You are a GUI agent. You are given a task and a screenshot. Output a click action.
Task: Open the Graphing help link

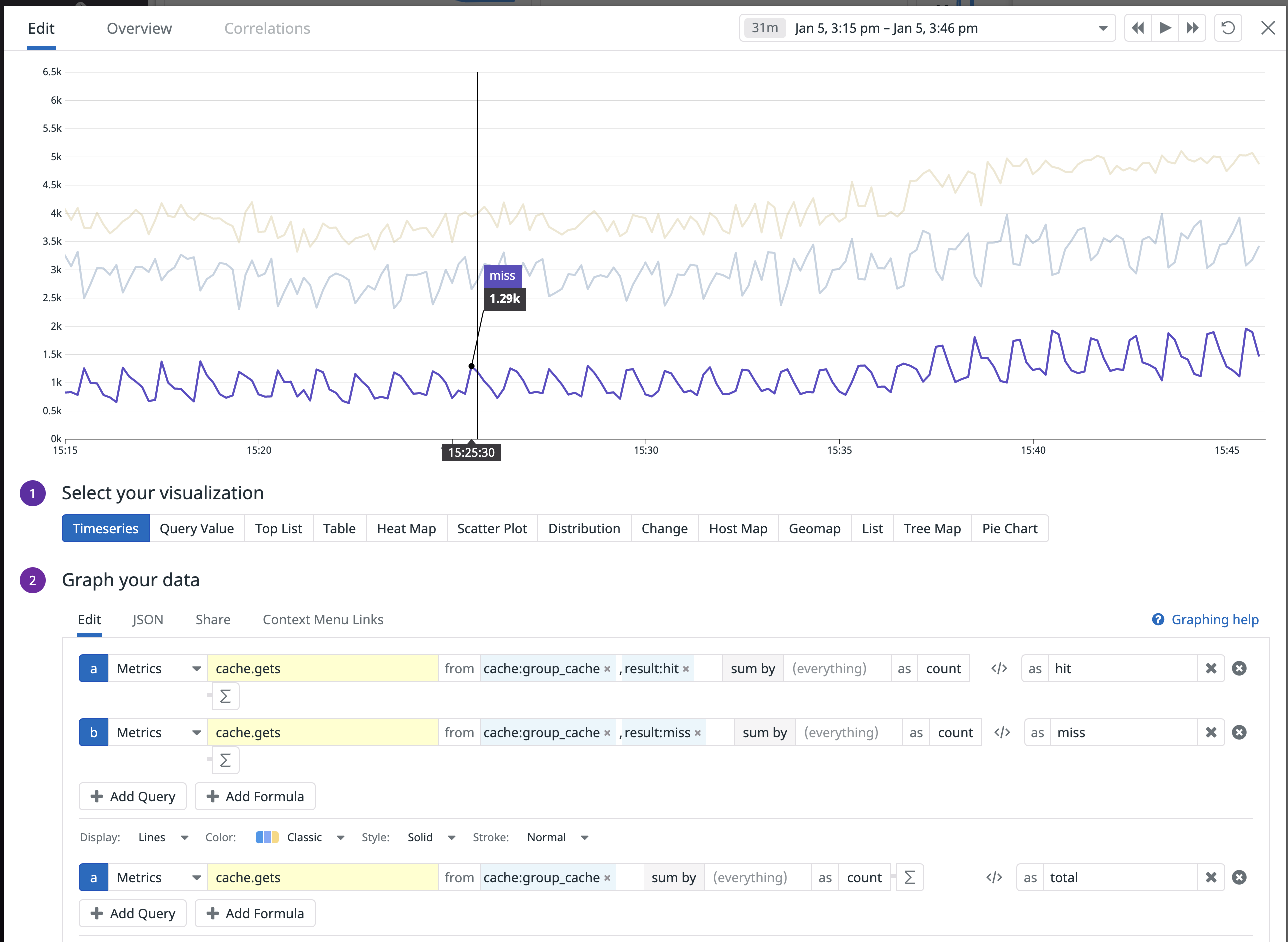click(x=1205, y=619)
